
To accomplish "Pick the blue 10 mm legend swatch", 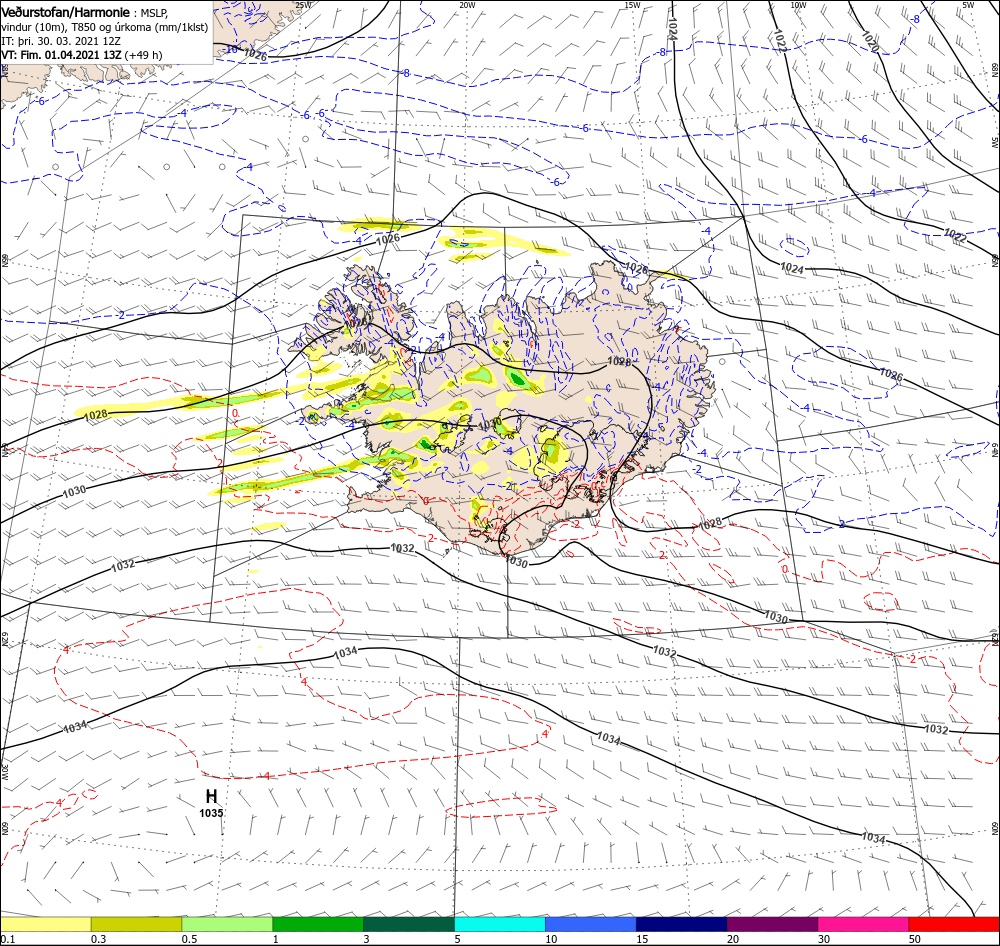I will coord(591,924).
